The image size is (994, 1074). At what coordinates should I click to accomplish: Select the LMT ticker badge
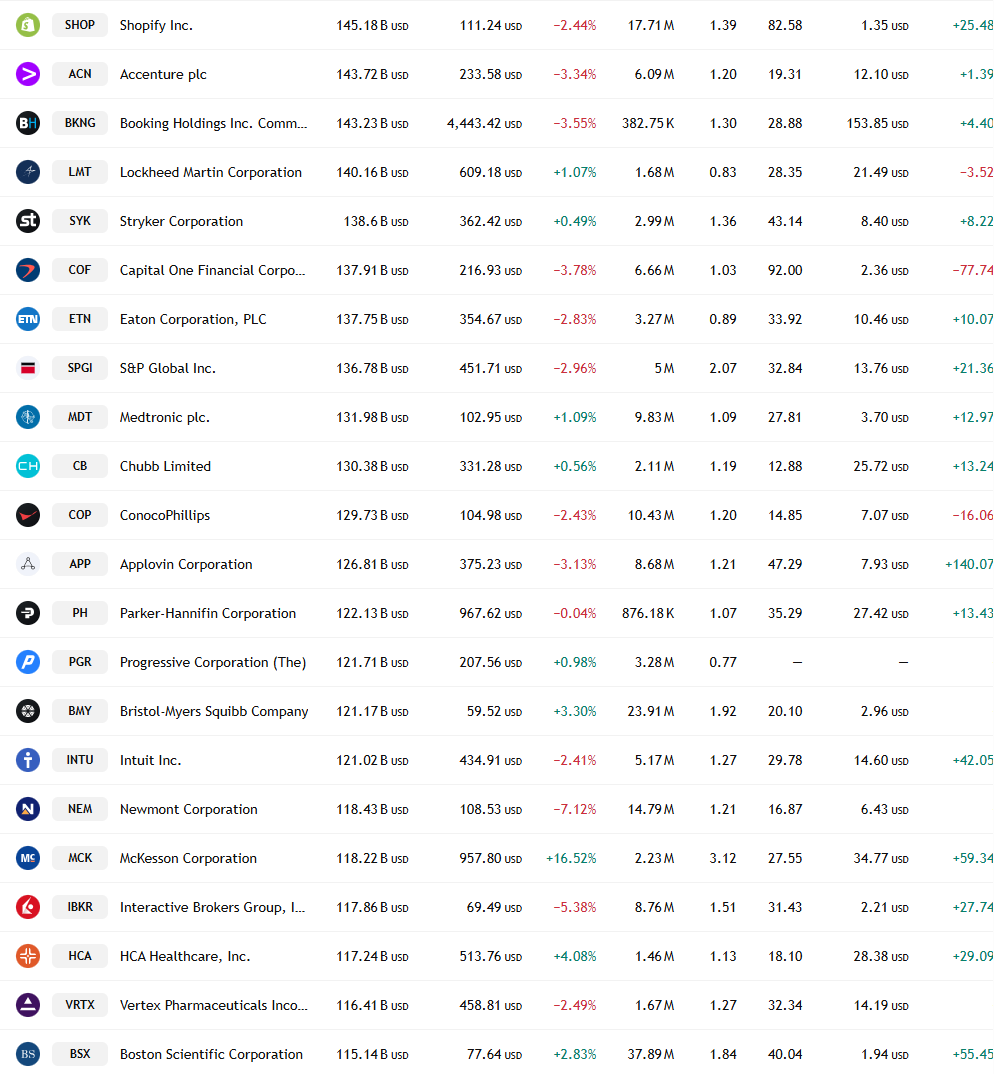[79, 172]
